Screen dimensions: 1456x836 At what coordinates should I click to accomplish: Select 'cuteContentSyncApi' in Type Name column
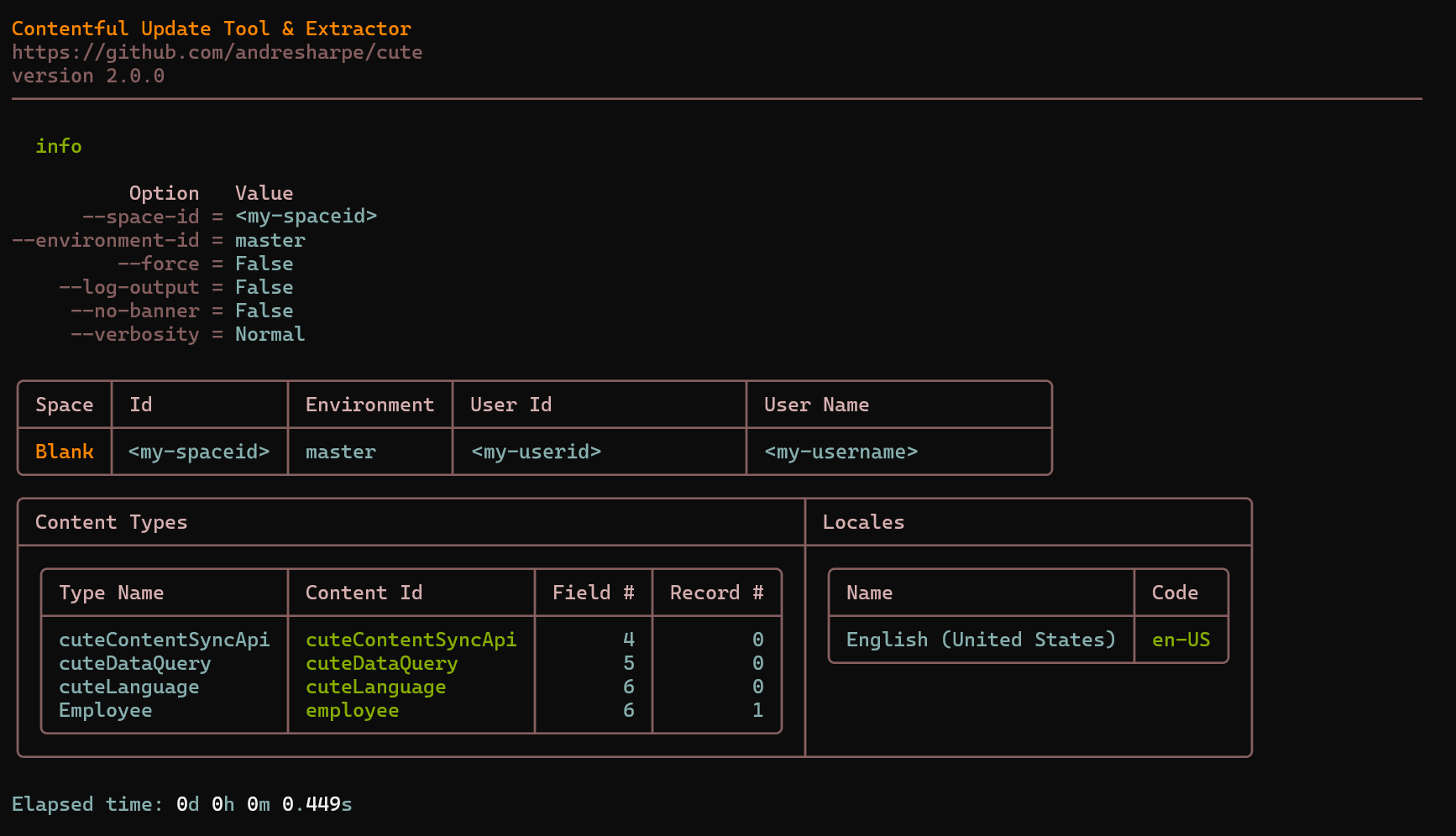point(165,640)
